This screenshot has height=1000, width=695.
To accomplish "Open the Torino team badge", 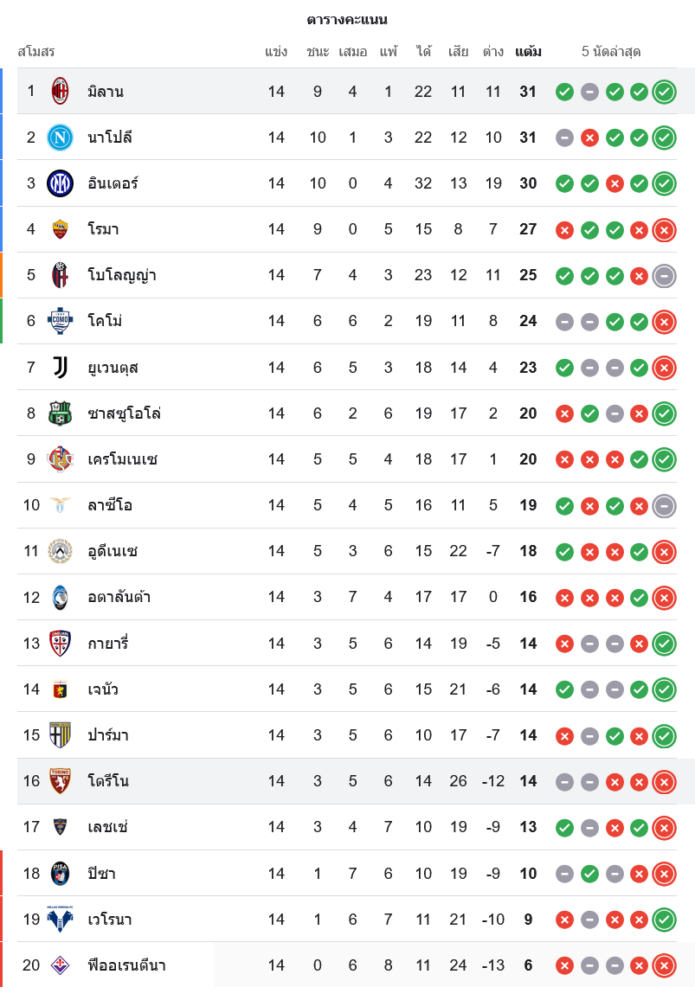I will coord(60,781).
